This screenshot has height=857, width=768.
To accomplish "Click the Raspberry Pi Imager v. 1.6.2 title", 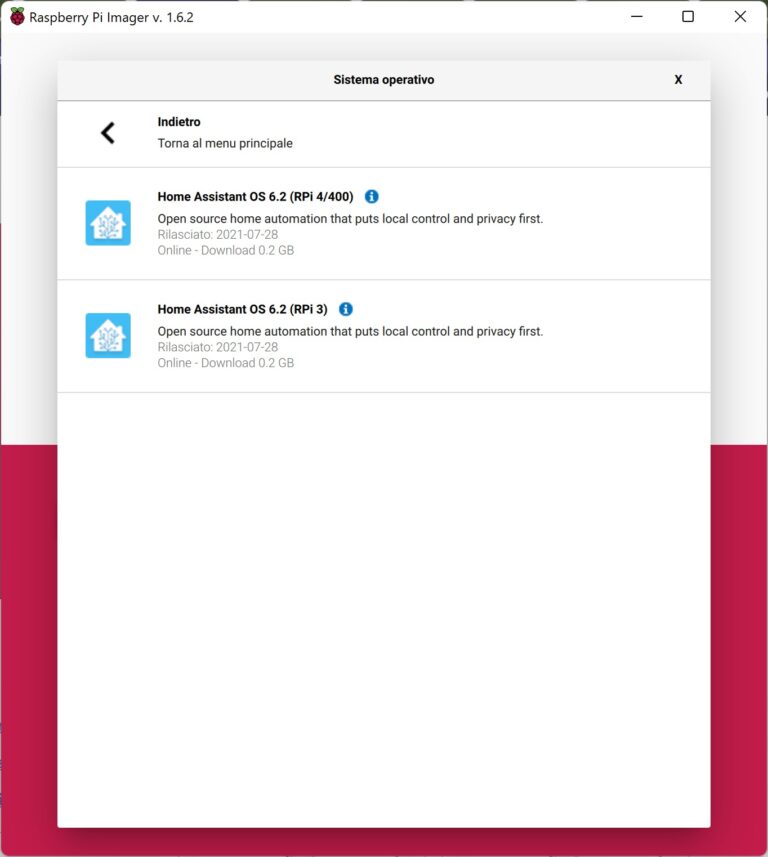I will pos(112,17).
